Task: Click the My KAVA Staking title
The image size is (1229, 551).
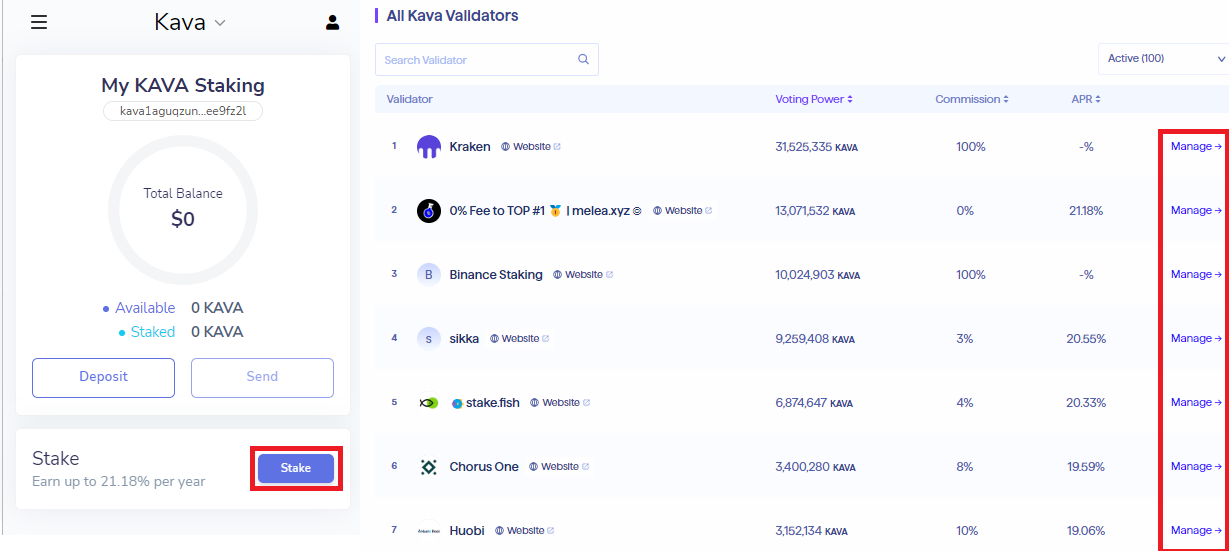Action: coord(183,86)
